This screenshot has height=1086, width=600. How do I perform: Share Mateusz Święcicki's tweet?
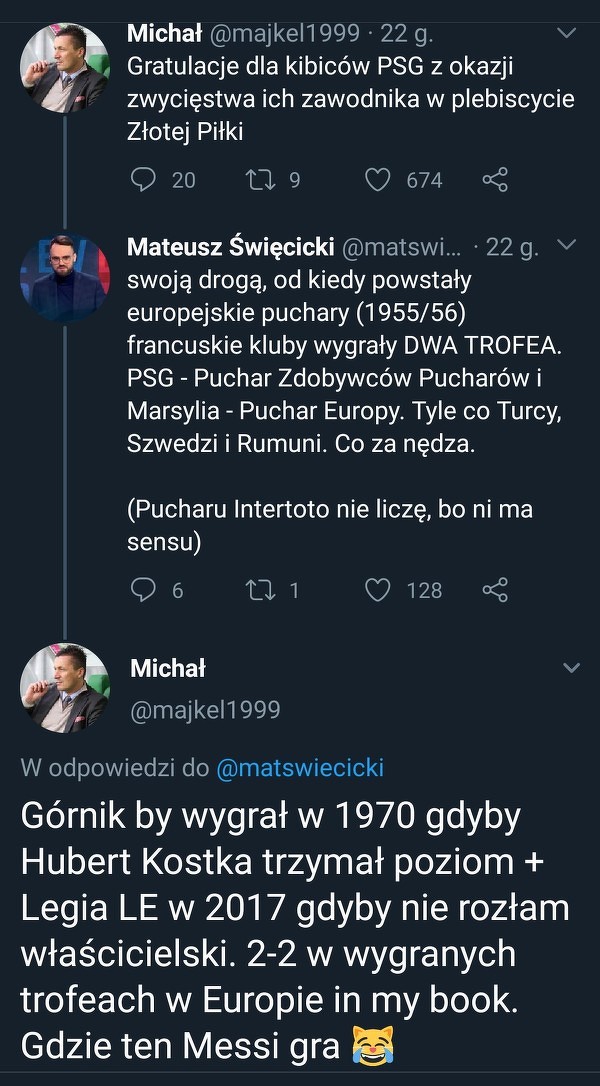click(495, 590)
